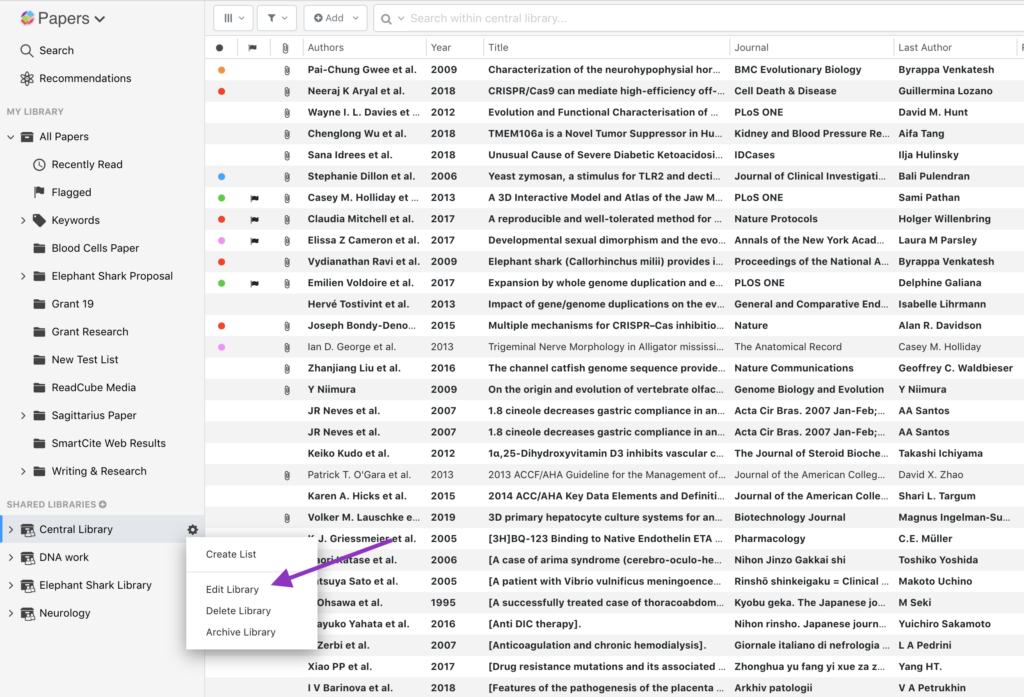Select Archive Library menu entry

pyautogui.click(x=240, y=632)
